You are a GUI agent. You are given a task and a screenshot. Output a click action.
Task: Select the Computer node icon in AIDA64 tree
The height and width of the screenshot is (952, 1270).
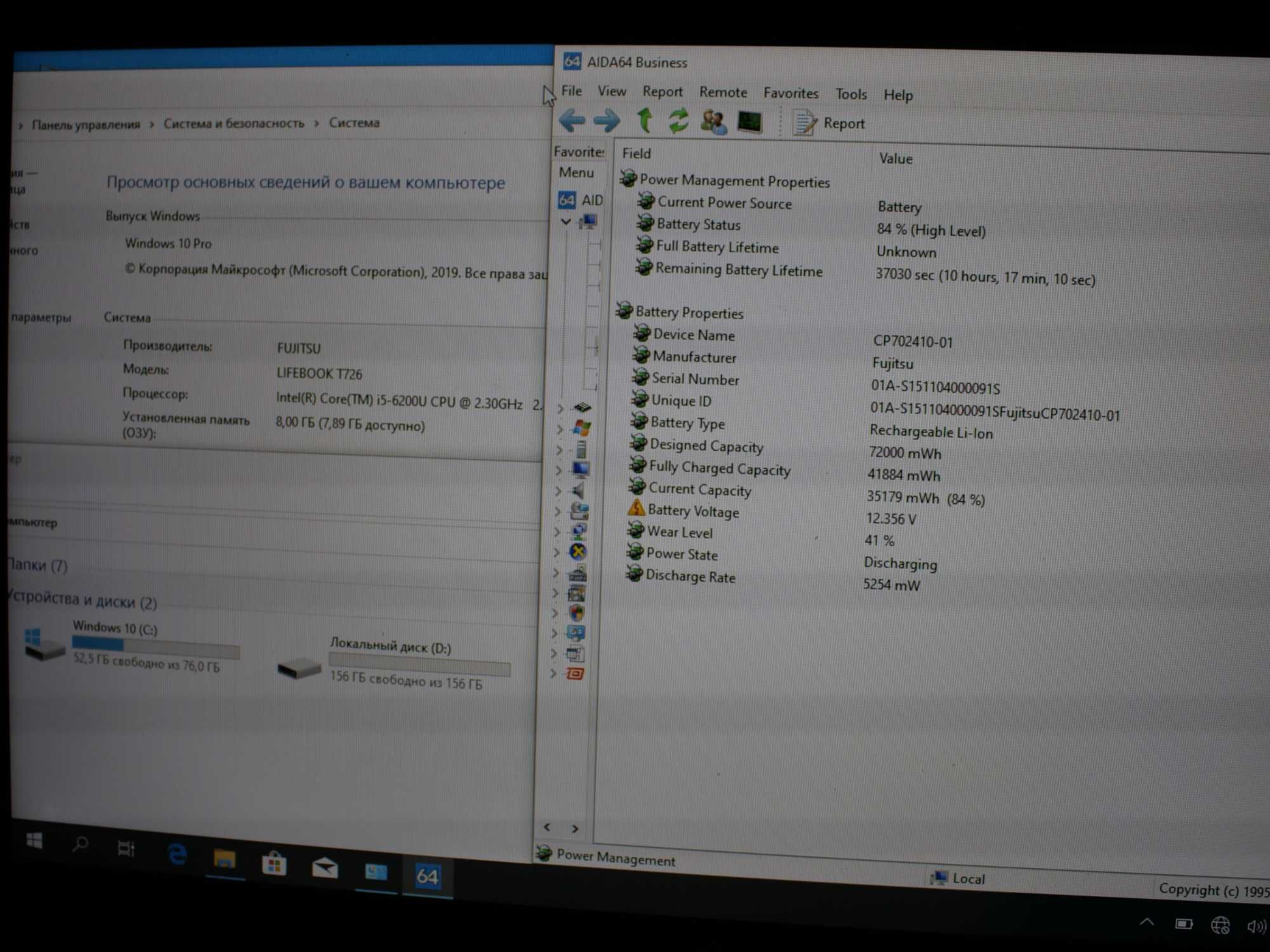589,221
